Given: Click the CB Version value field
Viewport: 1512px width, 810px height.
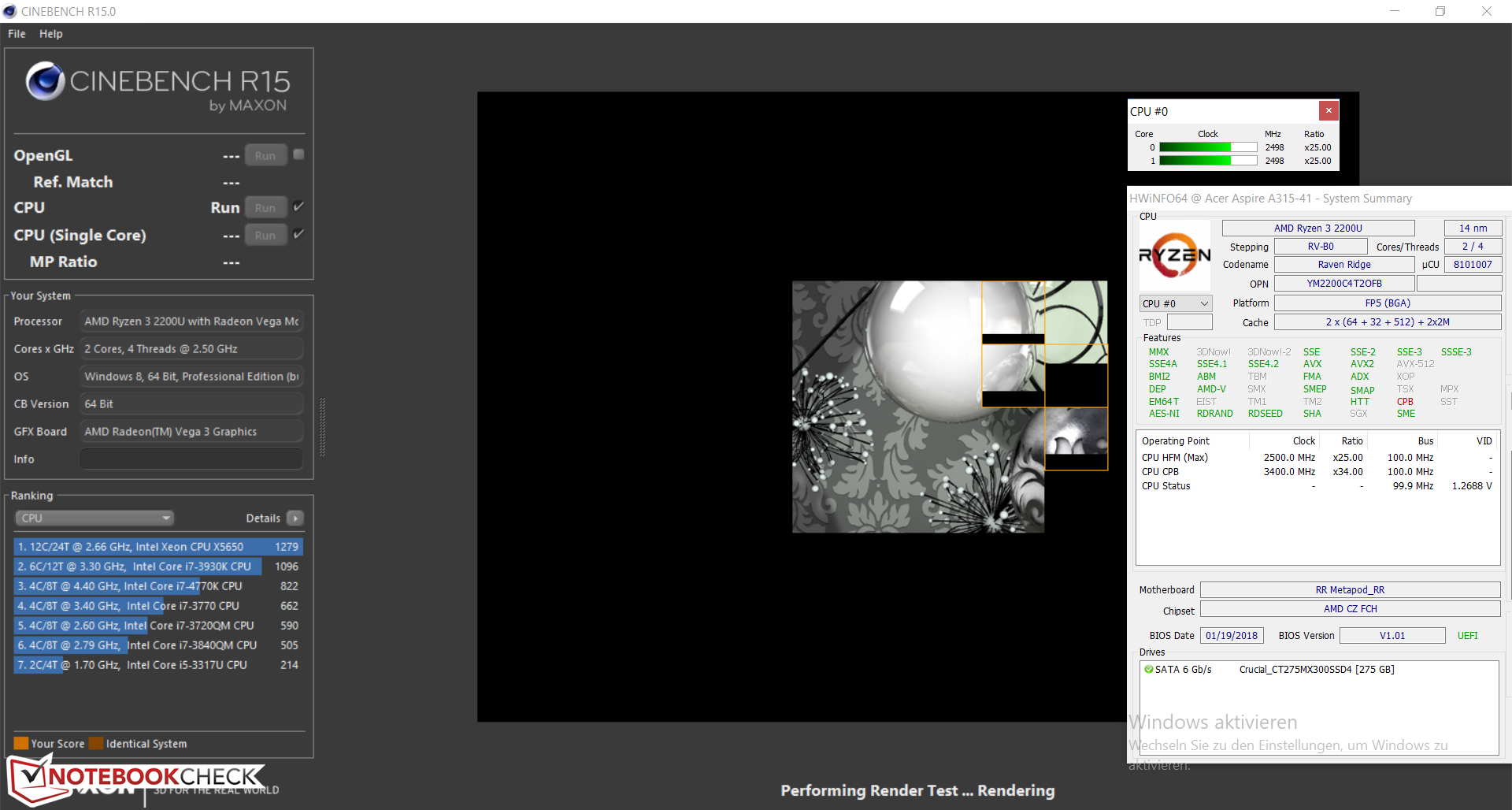Looking at the screenshot, I should pos(191,403).
